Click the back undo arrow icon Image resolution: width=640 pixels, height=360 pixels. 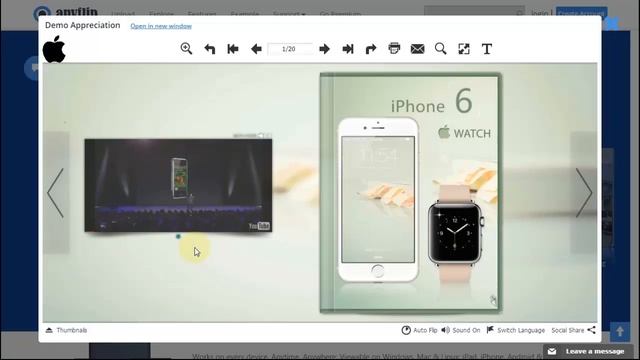point(209,49)
